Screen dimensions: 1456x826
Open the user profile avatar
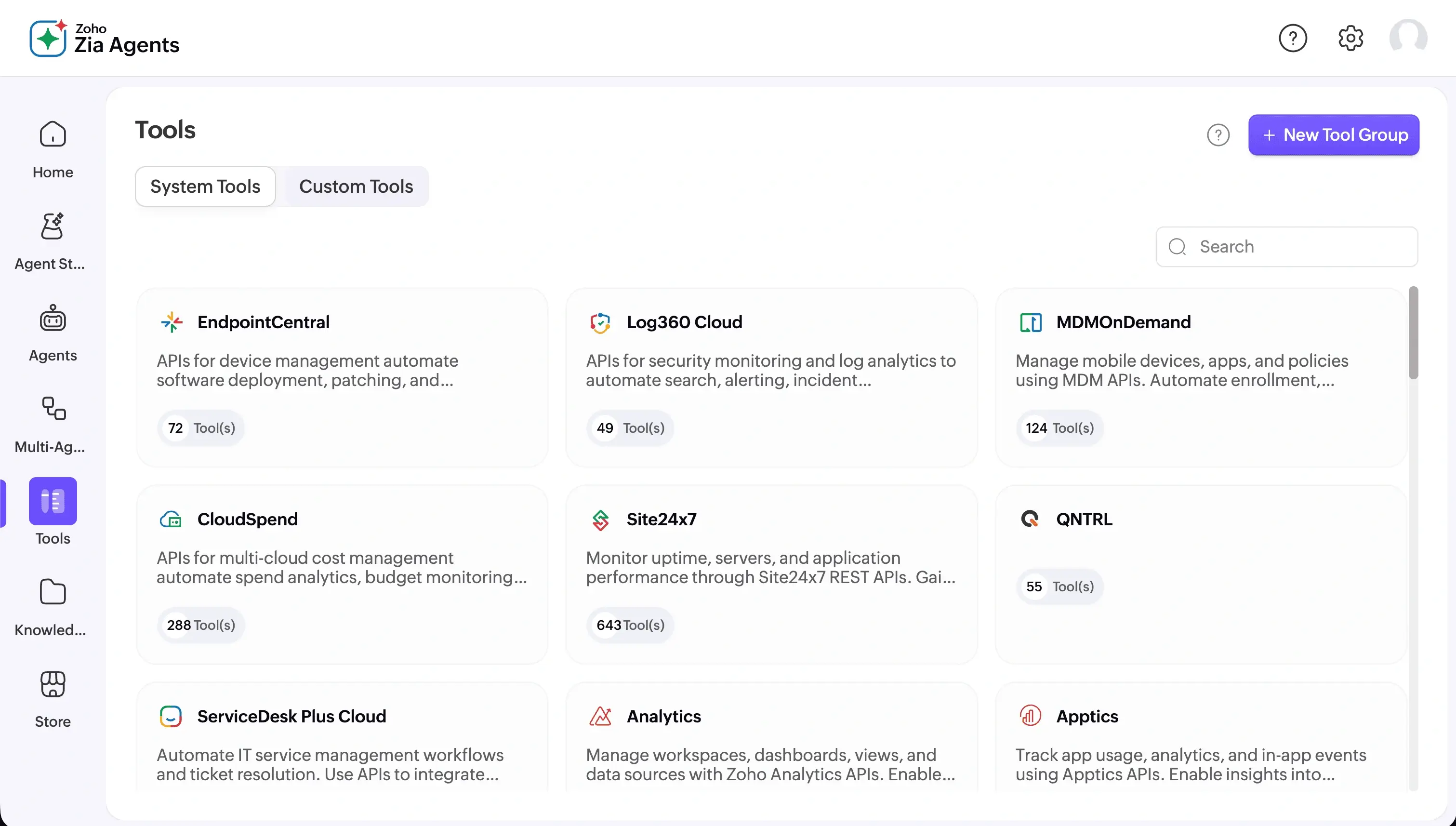tap(1408, 38)
